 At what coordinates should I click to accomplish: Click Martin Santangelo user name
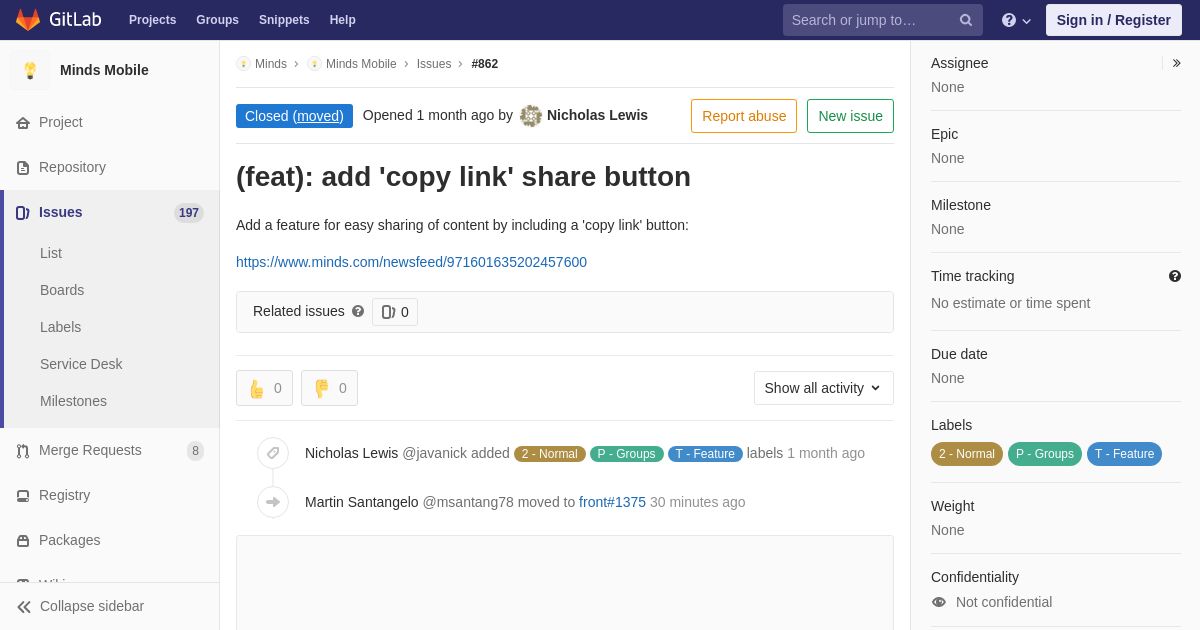pos(362,502)
